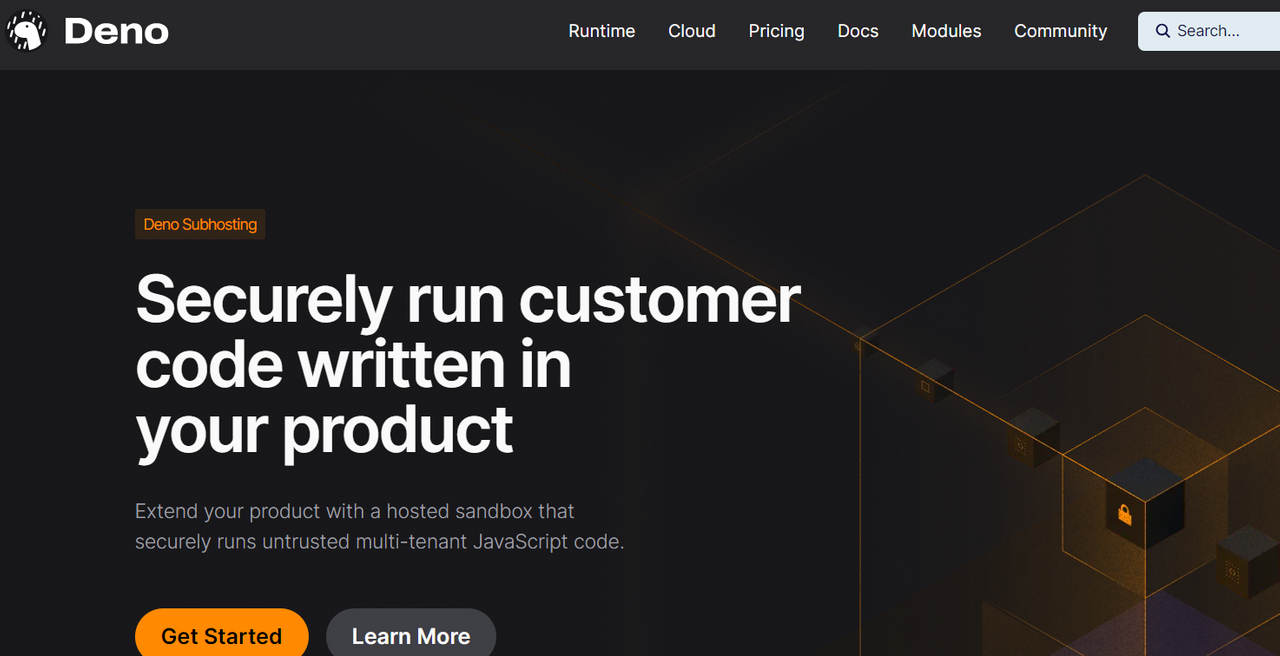1280x656 pixels.
Task: Click the Search input field
Action: coord(1209,31)
